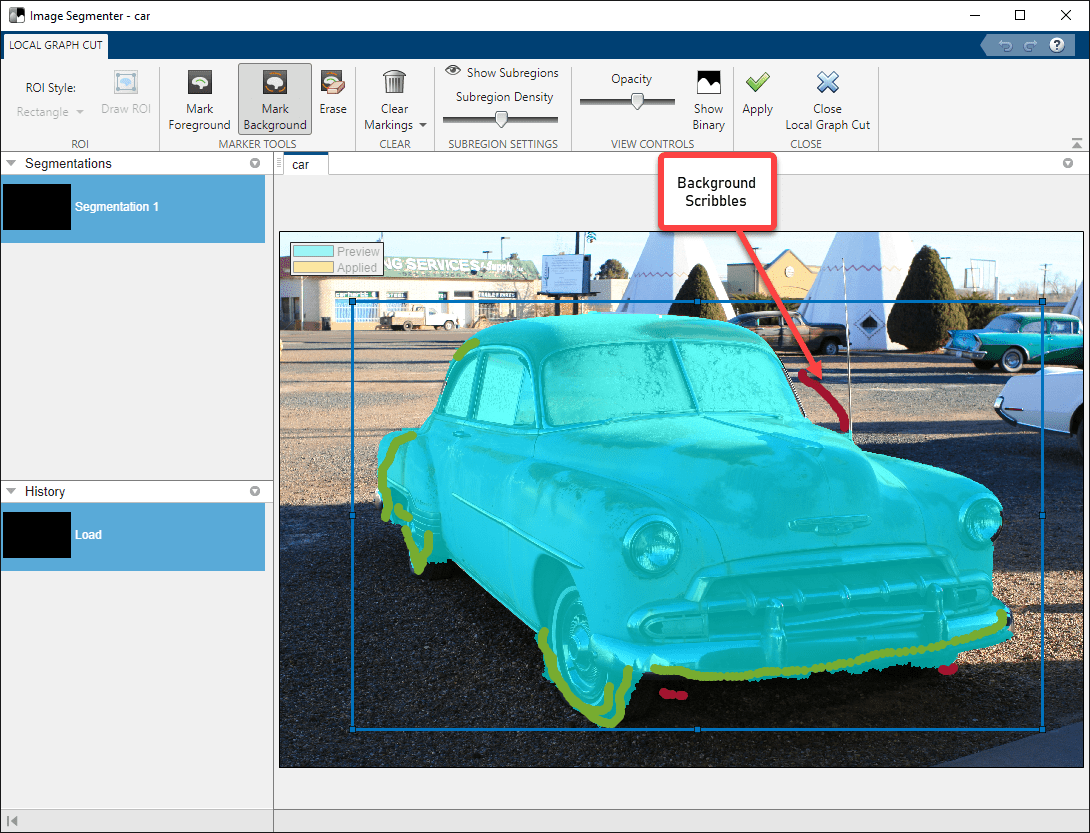1090x833 pixels.
Task: Open the ROI Style Rectangle dropdown
Action: point(50,112)
